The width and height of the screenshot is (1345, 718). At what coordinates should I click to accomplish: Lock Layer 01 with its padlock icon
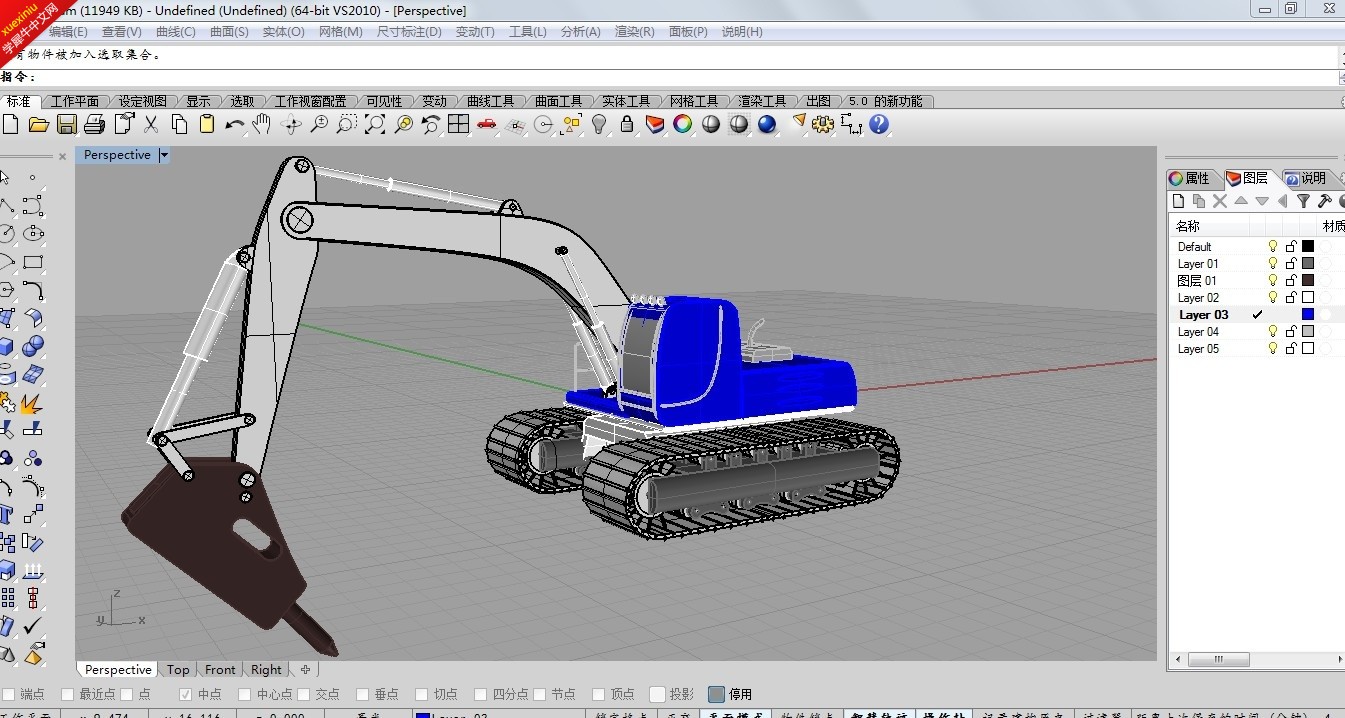pyautogui.click(x=1291, y=263)
